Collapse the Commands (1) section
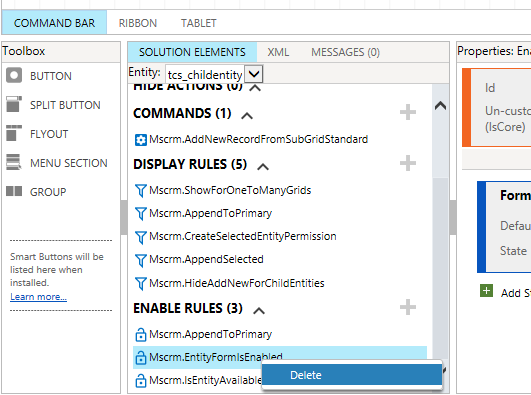This screenshot has height=395, width=531. (x=247, y=116)
